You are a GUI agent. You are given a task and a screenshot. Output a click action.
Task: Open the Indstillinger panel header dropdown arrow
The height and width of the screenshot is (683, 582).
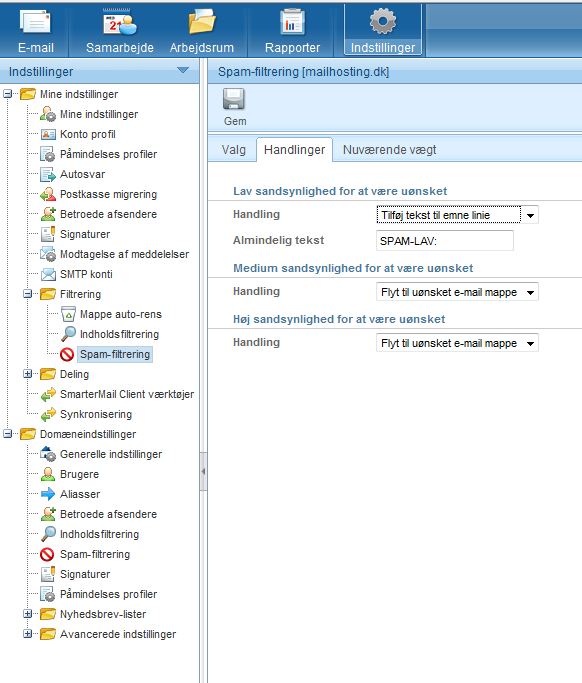click(183, 70)
